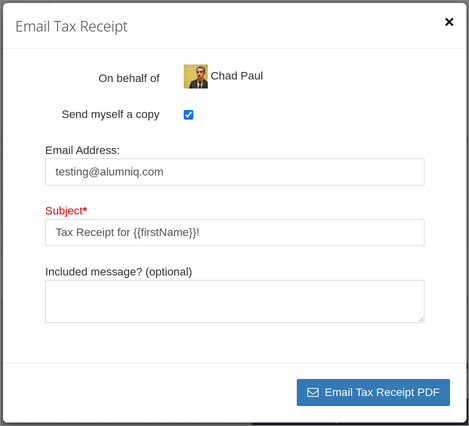Click the 'Send myself a copy' label

(x=111, y=114)
